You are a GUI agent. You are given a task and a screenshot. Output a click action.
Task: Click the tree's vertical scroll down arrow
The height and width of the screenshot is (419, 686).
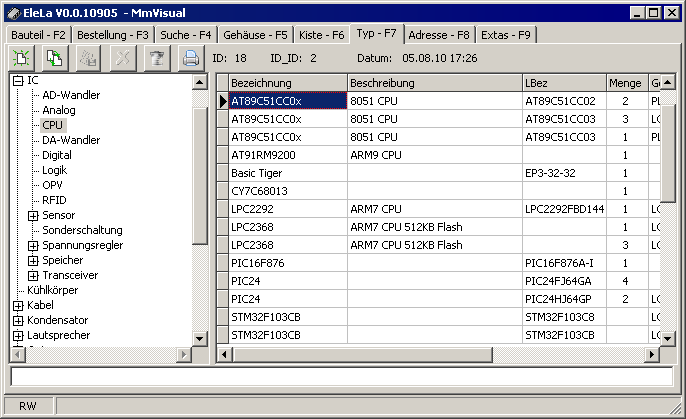200,338
